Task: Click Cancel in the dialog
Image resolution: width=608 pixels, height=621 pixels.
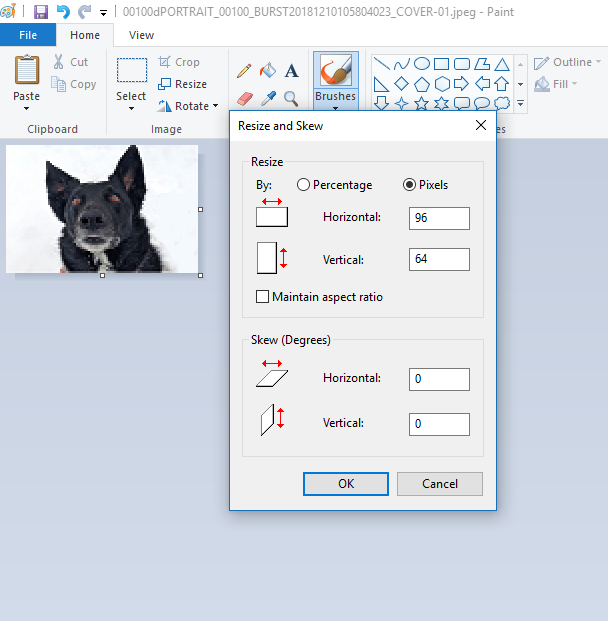Action: click(440, 484)
